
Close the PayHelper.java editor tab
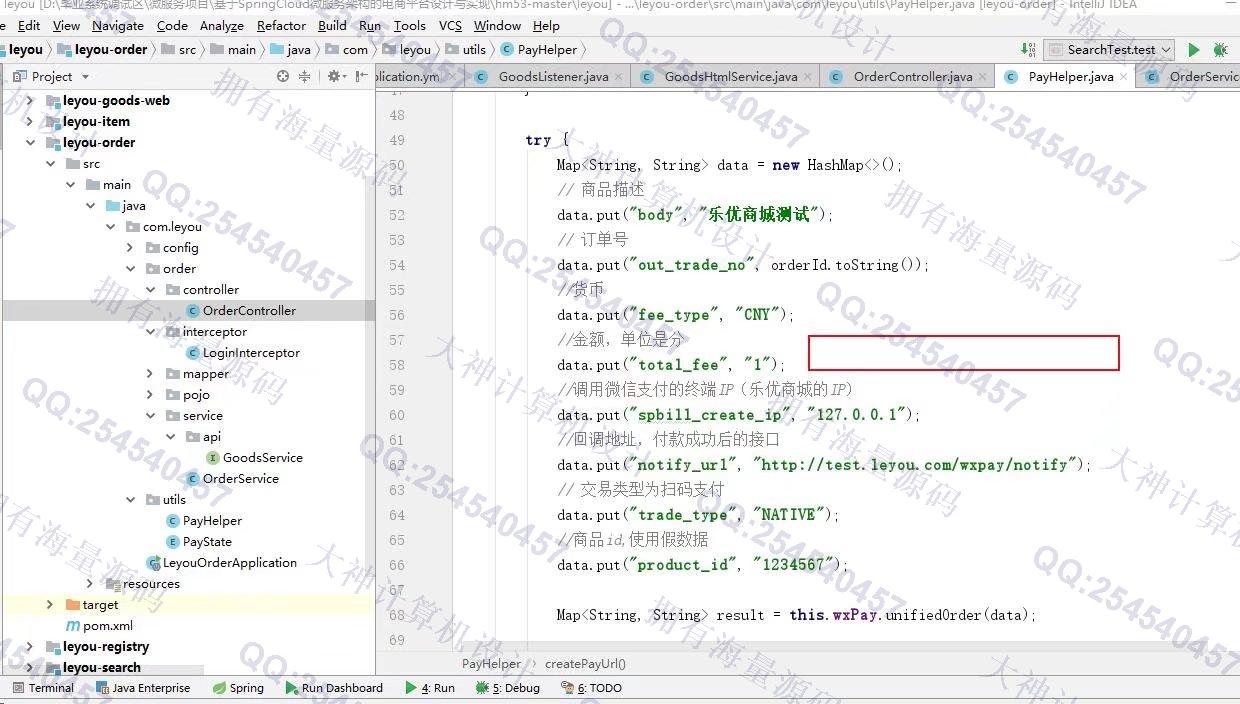pos(1123,77)
